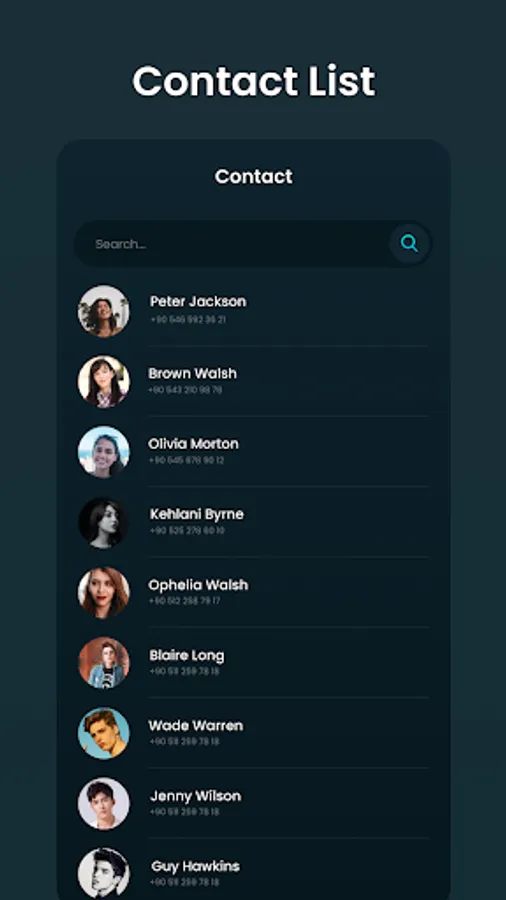The width and height of the screenshot is (506, 900).
Task: Tap Brown Walsh's profile picture
Action: click(104, 382)
